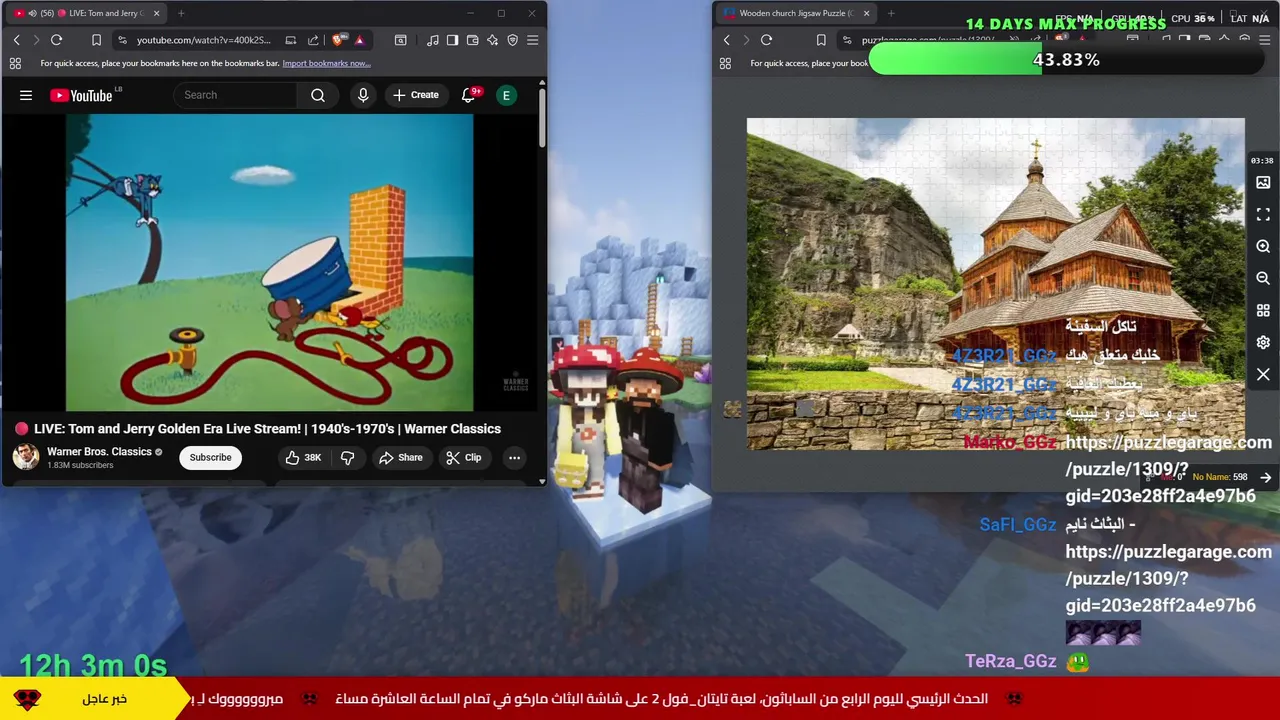Open the YouTube guide hamburger menu

pyautogui.click(x=26, y=95)
